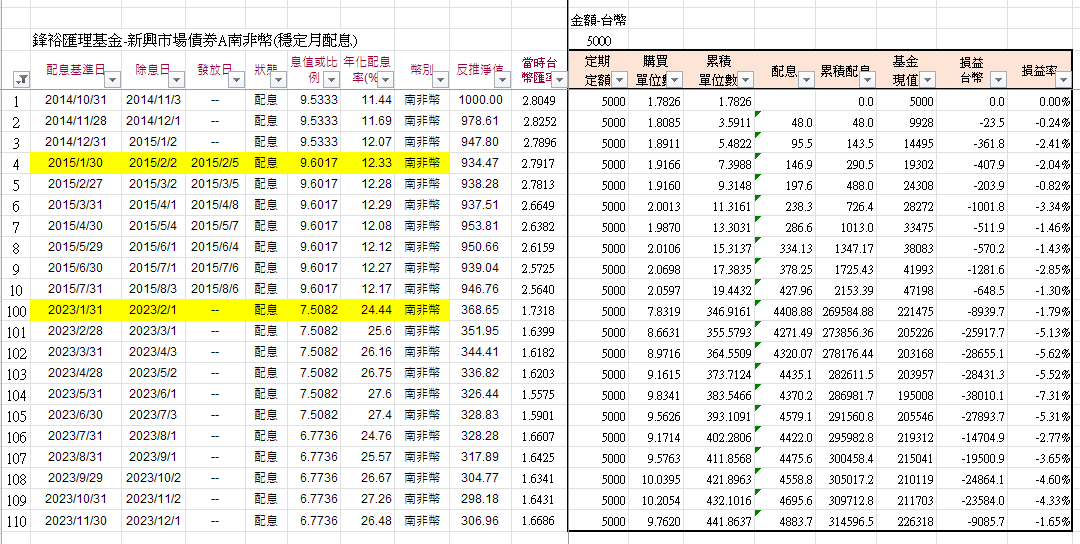Select the fund value cell 221475
Viewport: 1080px width, 544px height.
click(906, 310)
